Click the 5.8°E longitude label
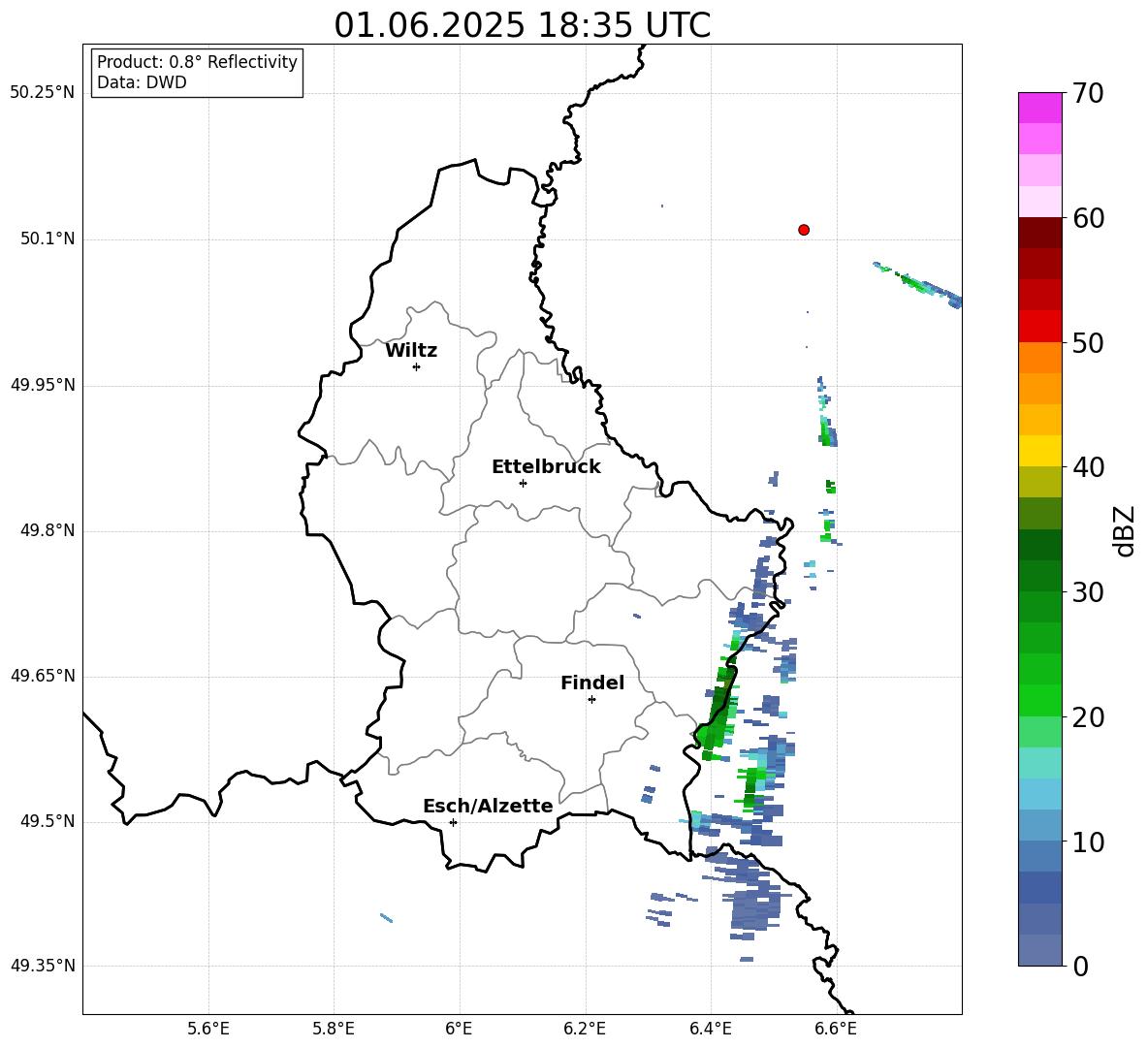The height and width of the screenshot is (1048, 1148). [x=334, y=1029]
